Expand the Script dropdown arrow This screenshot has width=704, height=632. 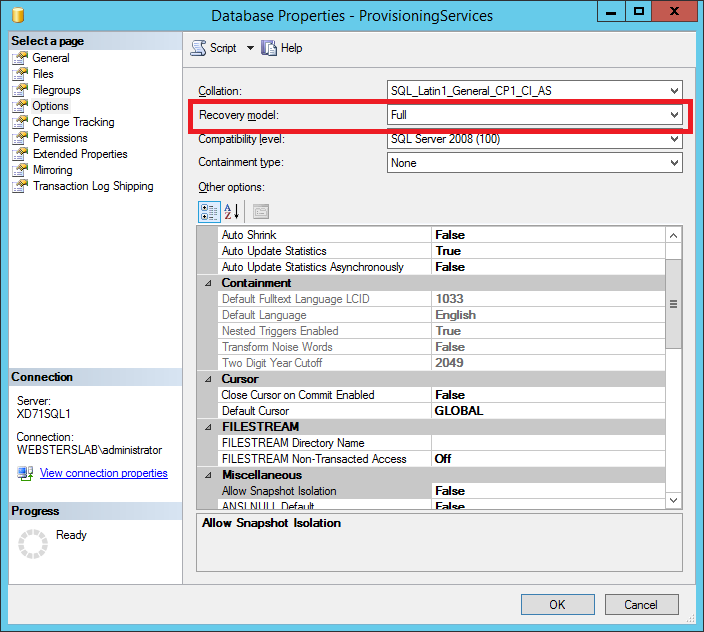click(x=250, y=48)
